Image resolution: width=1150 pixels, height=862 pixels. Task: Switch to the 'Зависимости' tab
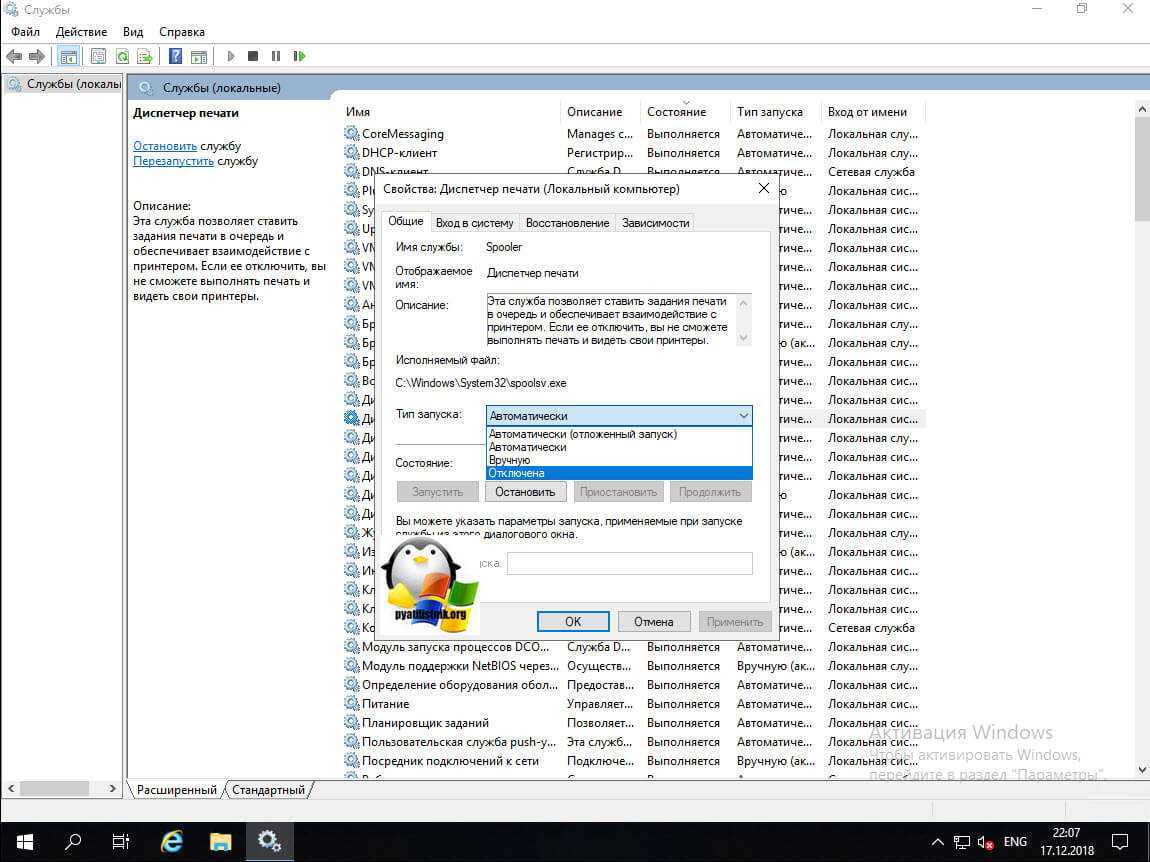[655, 223]
